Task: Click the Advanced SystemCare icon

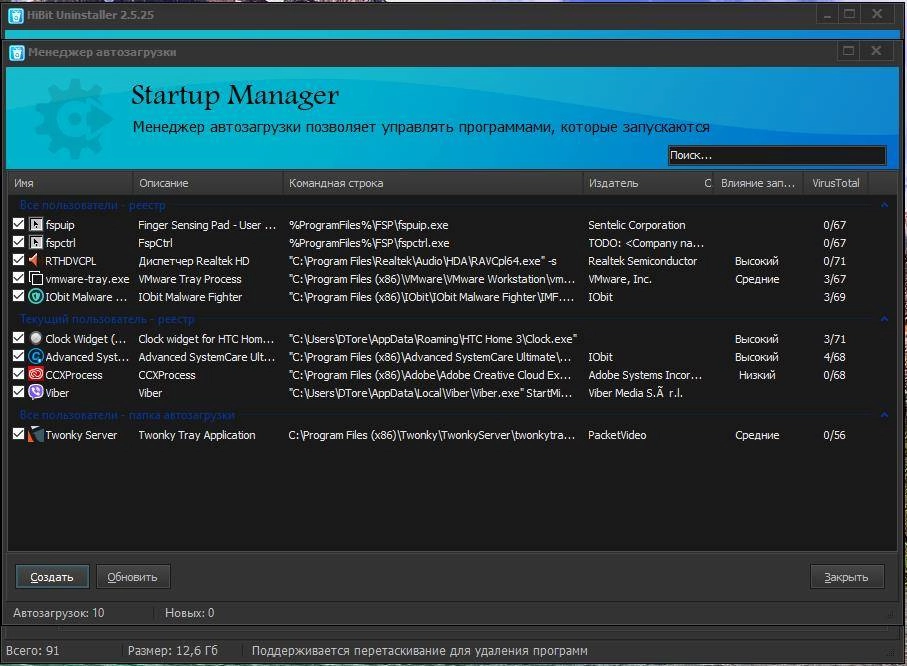Action: (36, 356)
